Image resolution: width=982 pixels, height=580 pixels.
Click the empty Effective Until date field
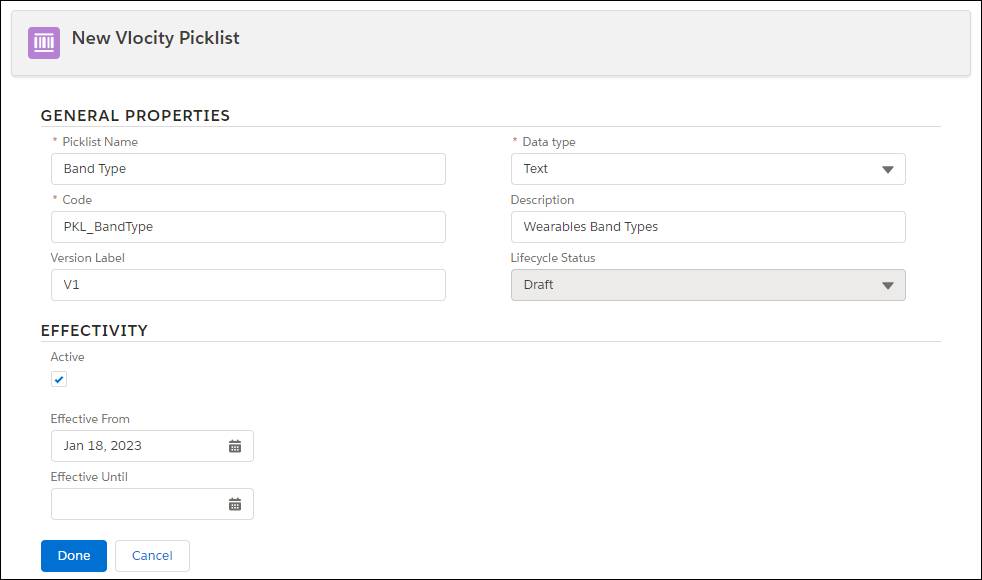152,504
